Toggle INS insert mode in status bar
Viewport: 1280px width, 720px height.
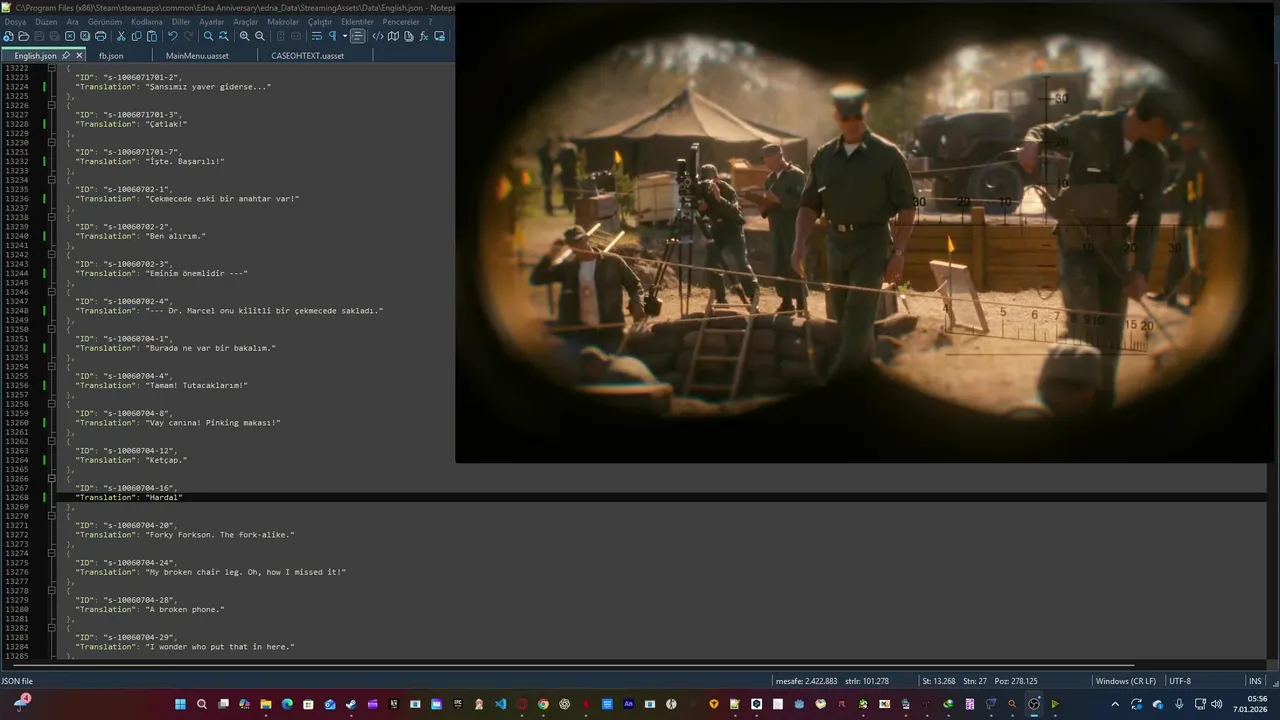pyautogui.click(x=1255, y=681)
